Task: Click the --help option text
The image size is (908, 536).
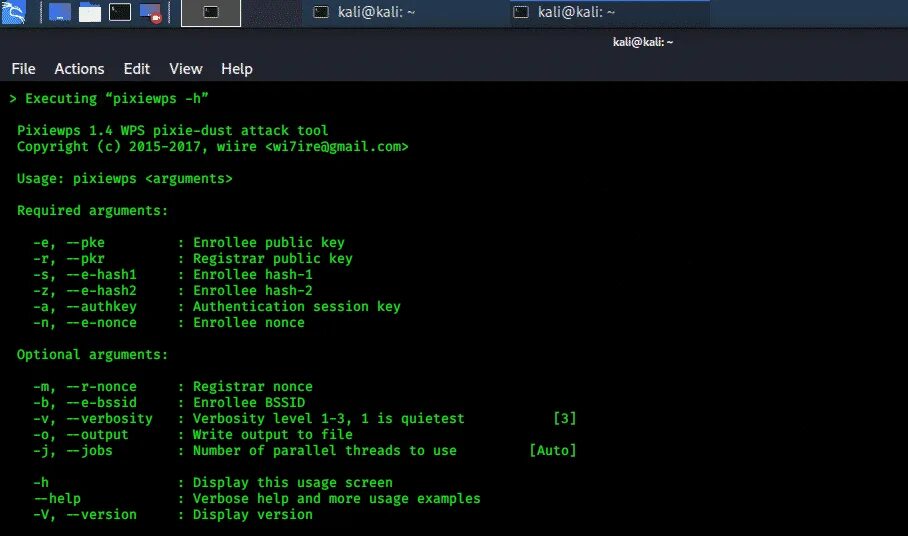Action: coord(57,499)
